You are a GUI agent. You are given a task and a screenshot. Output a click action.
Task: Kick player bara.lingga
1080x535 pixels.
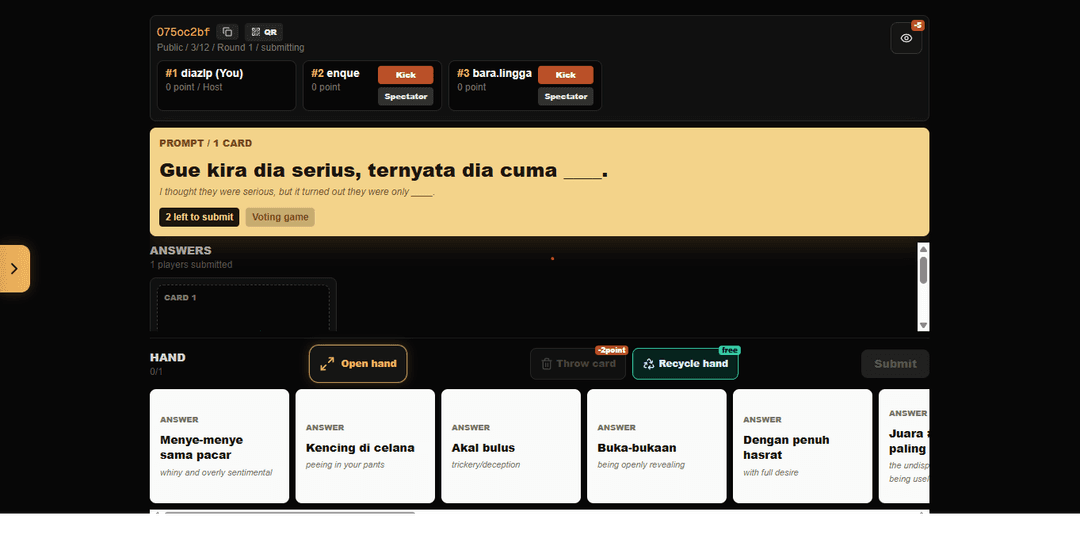(x=565, y=75)
